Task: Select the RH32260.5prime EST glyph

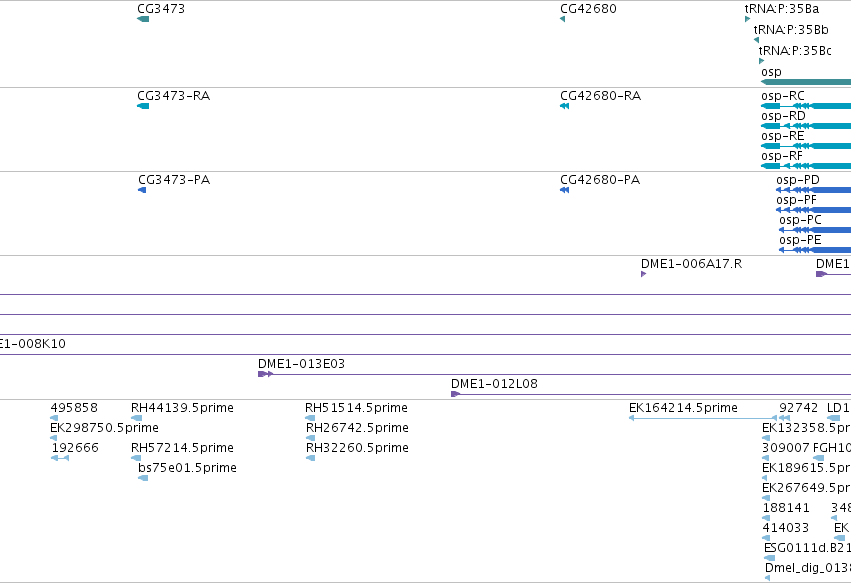Action: pyautogui.click(x=310, y=458)
